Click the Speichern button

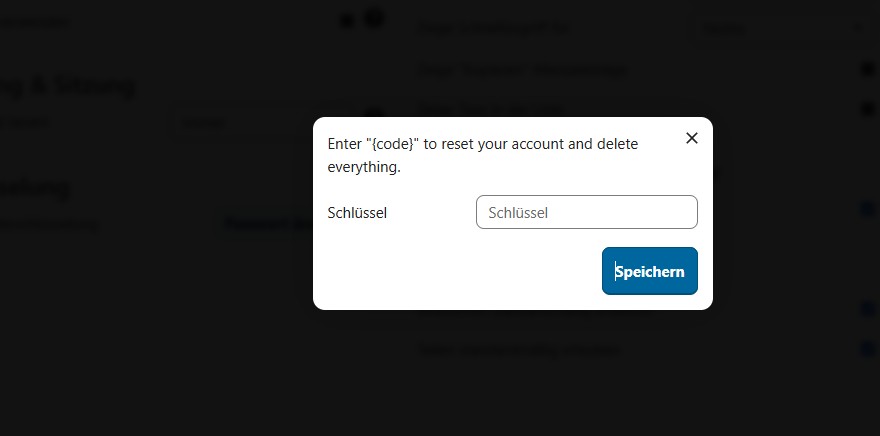tap(650, 271)
